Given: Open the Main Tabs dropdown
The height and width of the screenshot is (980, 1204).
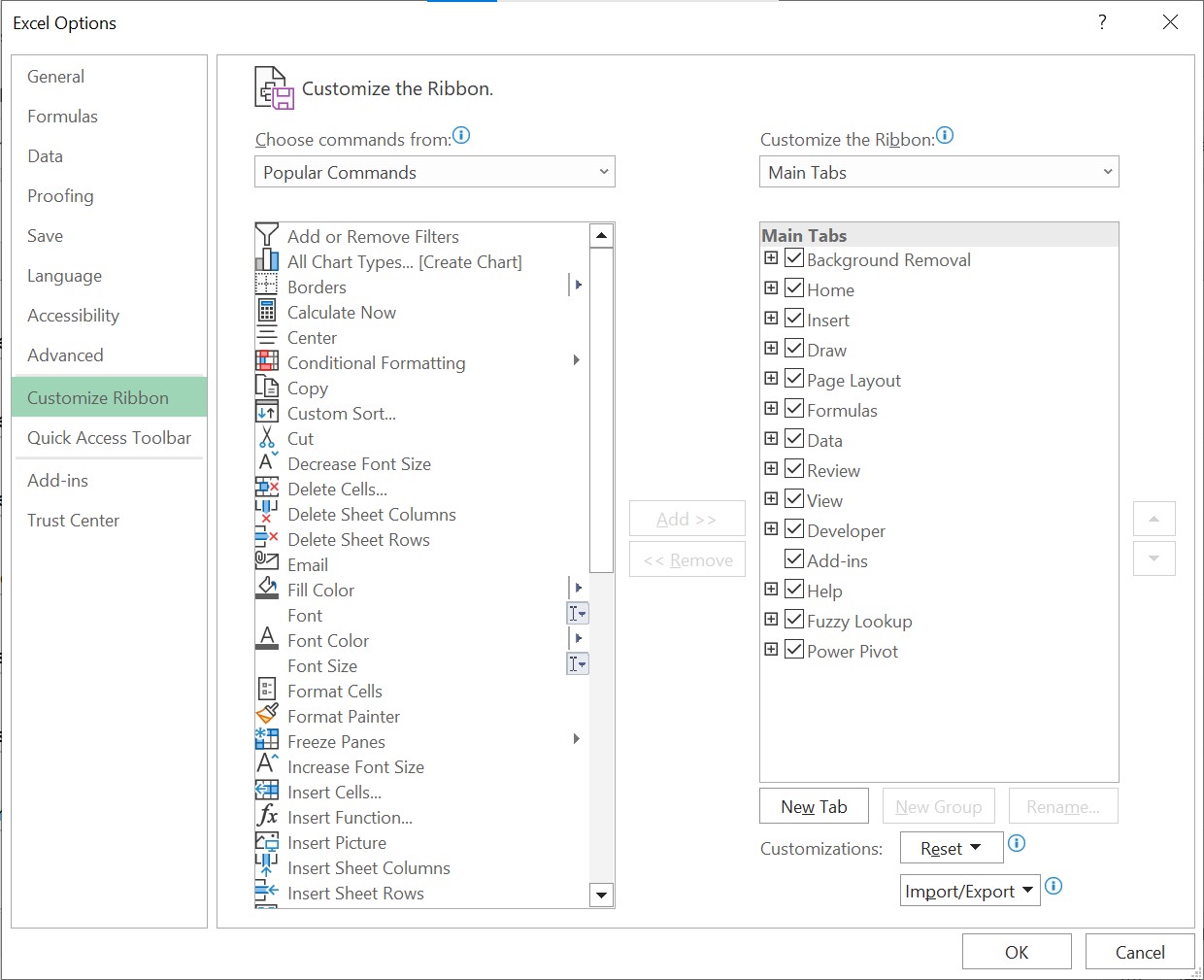Looking at the screenshot, I should click(938, 172).
